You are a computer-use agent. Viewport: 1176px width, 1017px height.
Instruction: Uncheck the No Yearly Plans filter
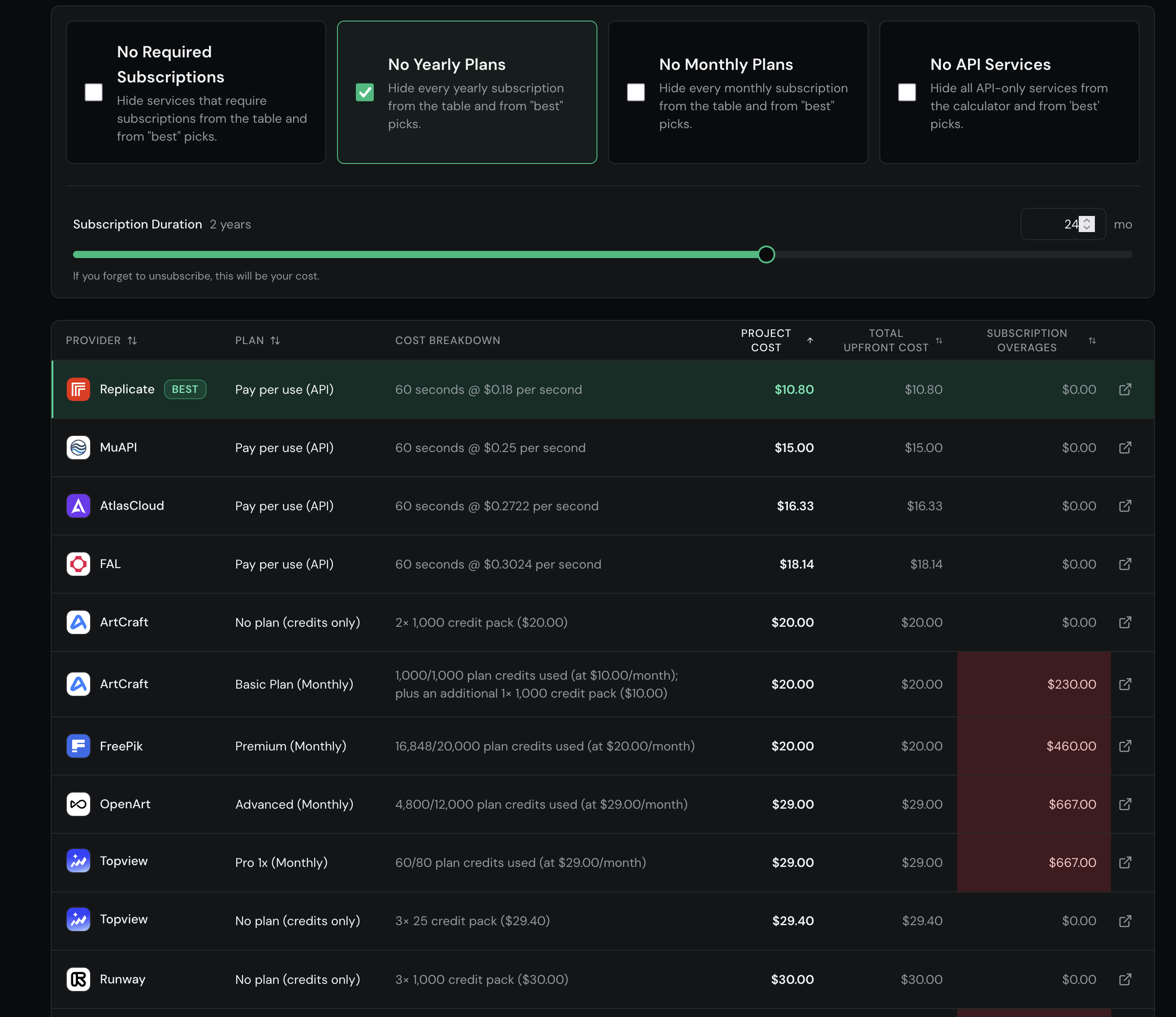click(365, 91)
